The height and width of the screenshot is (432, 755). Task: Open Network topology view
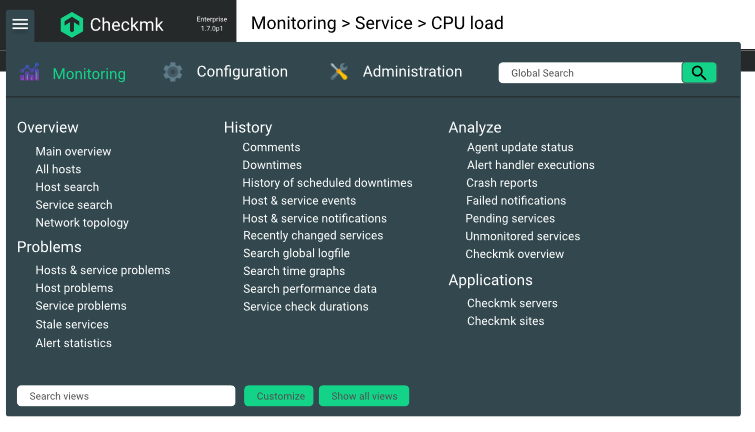[x=82, y=223]
